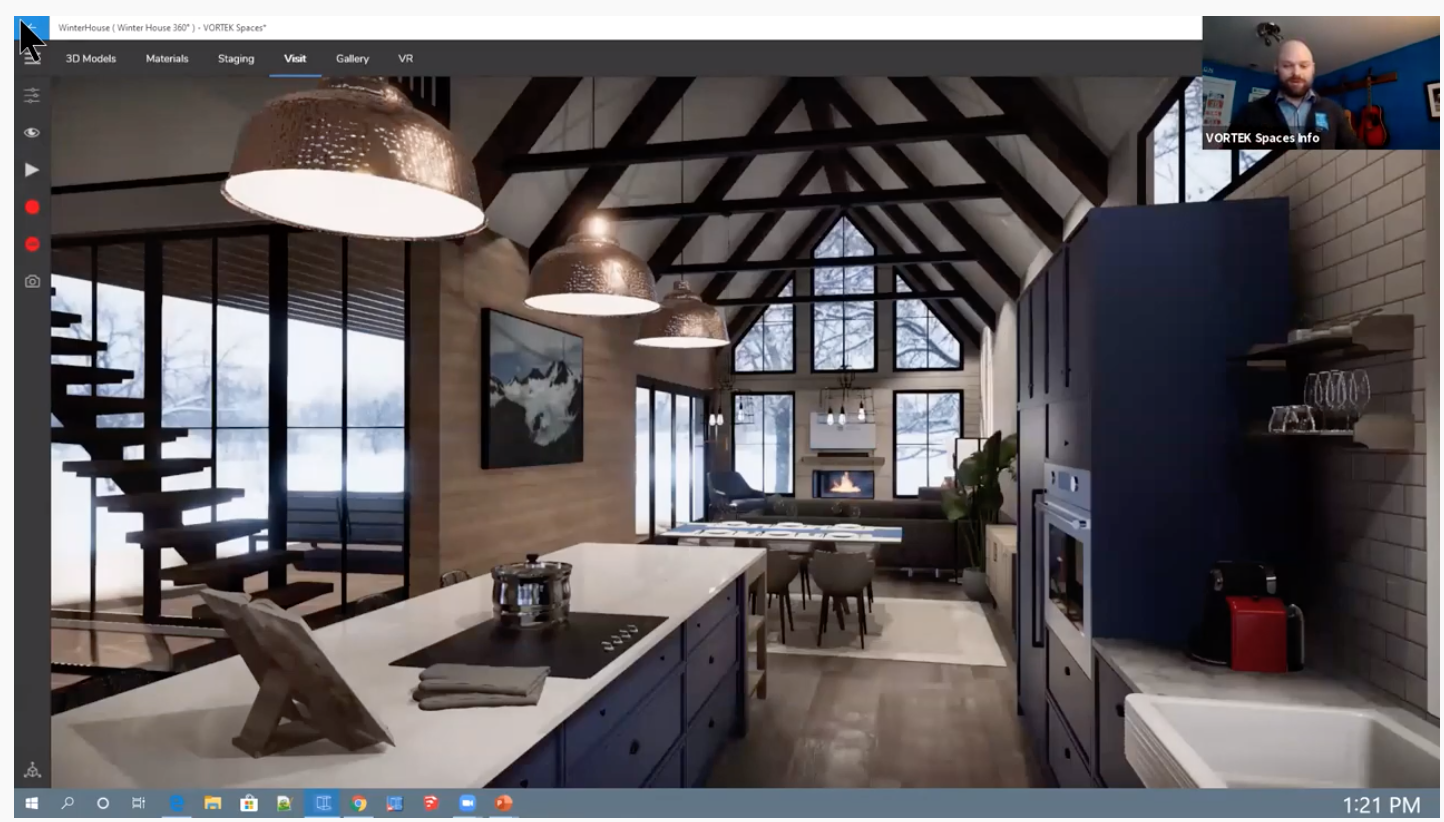Switch to the Materials tab
Viewport: 1444px width, 822px height.
pos(166,58)
